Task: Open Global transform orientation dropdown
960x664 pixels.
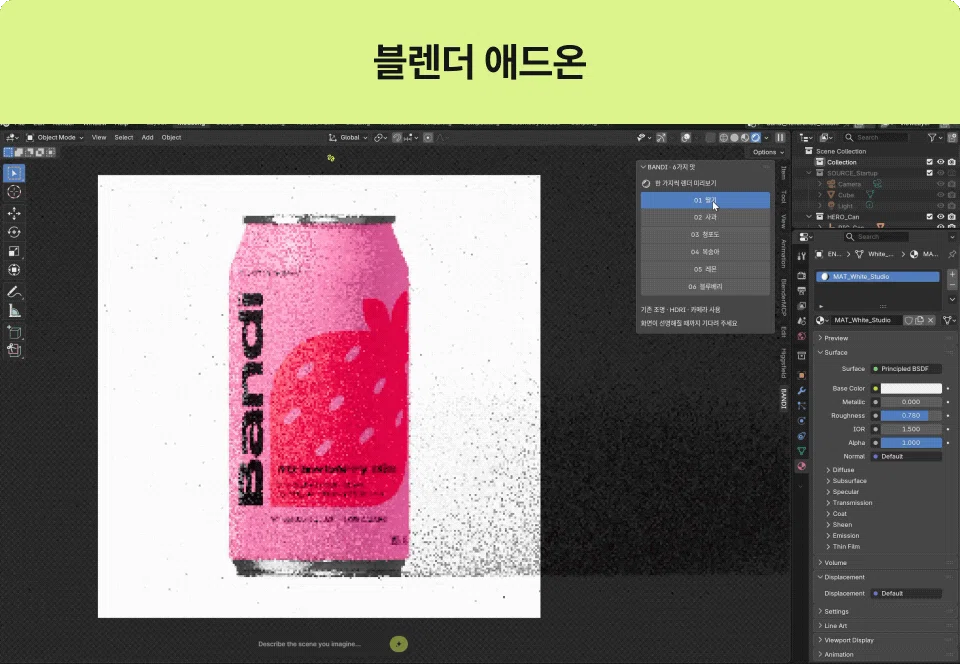Action: click(348, 138)
